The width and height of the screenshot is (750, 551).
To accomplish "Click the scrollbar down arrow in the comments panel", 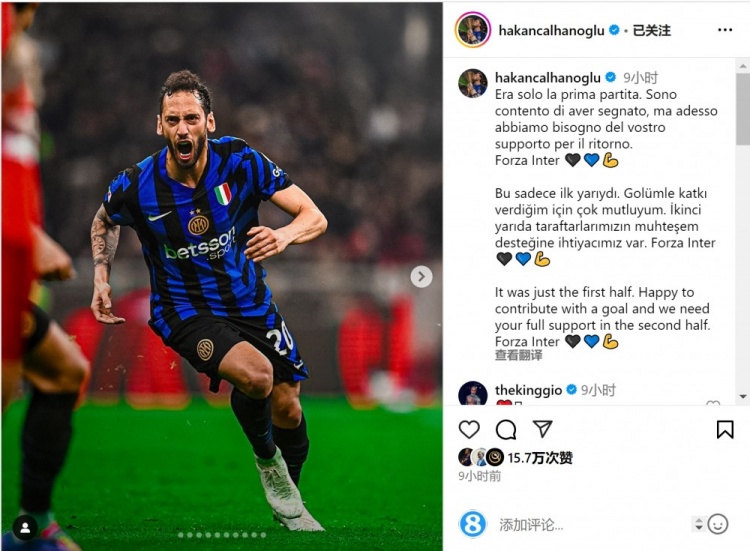I will tap(743, 396).
